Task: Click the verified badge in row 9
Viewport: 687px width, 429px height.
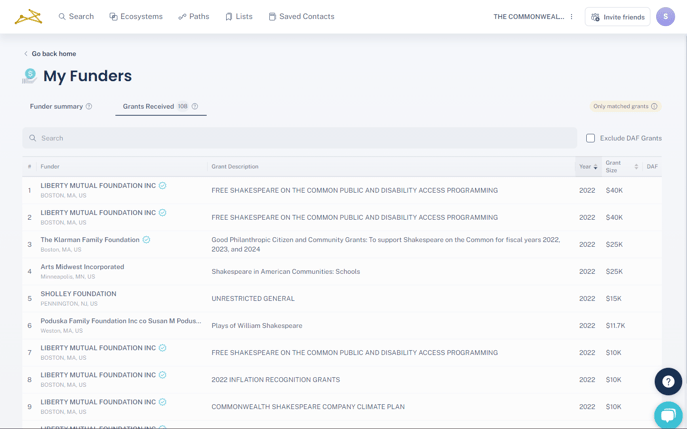Action: click(163, 402)
